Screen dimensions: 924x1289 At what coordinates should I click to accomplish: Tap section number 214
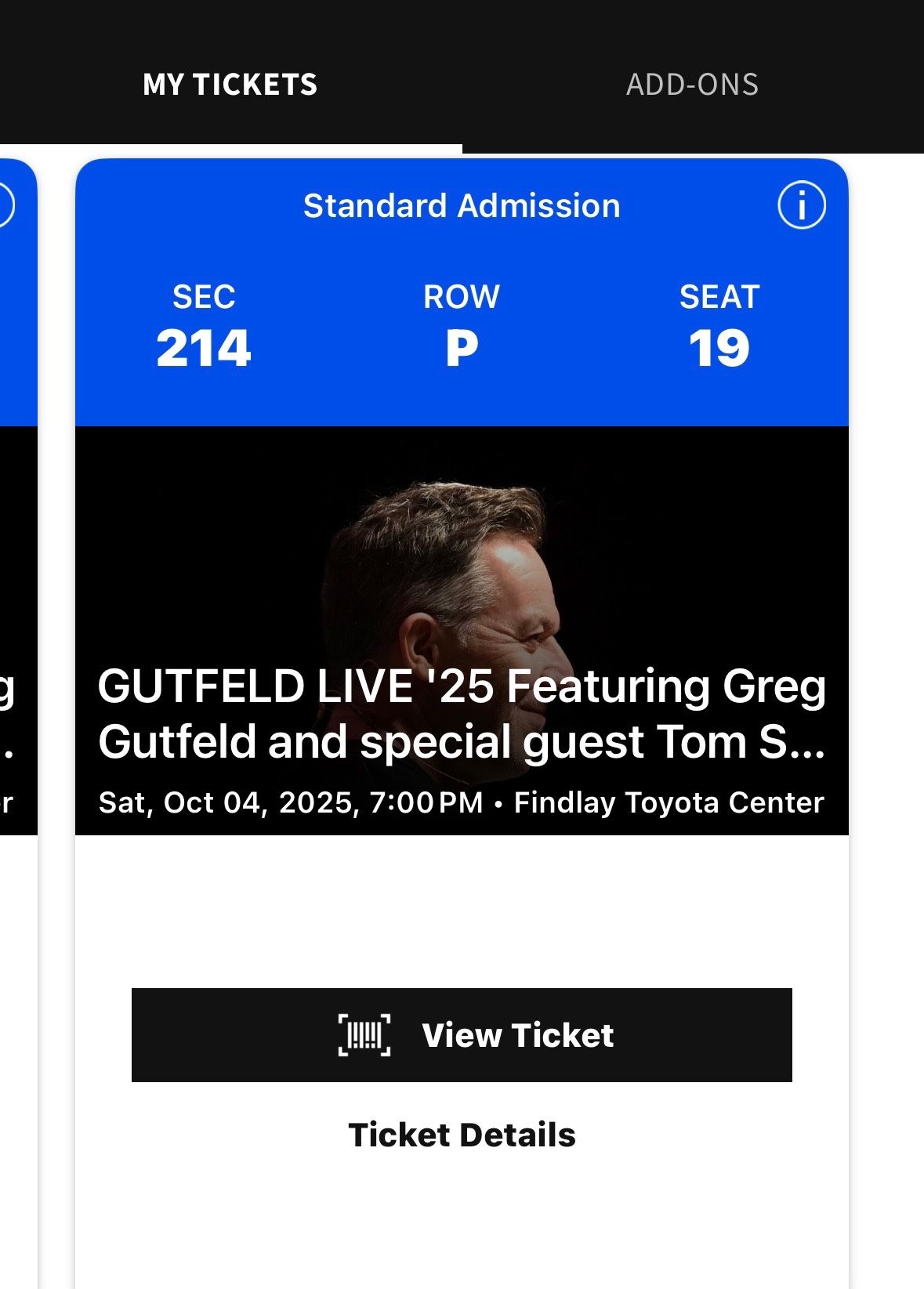tap(204, 348)
